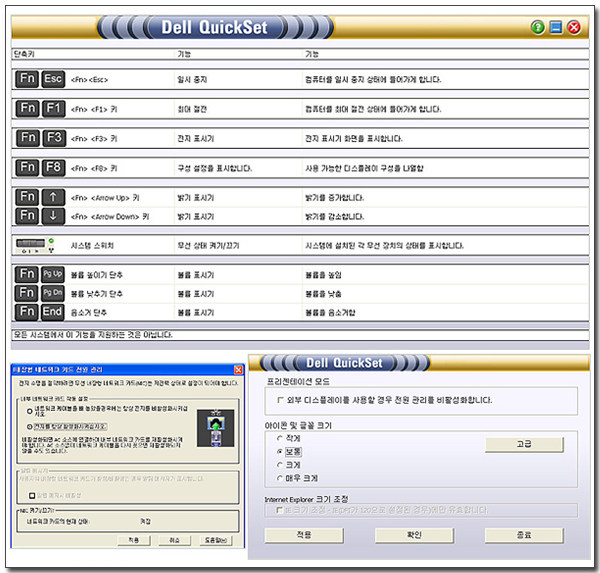Click the <Fn> <Esc> shortcut label

coord(90,80)
